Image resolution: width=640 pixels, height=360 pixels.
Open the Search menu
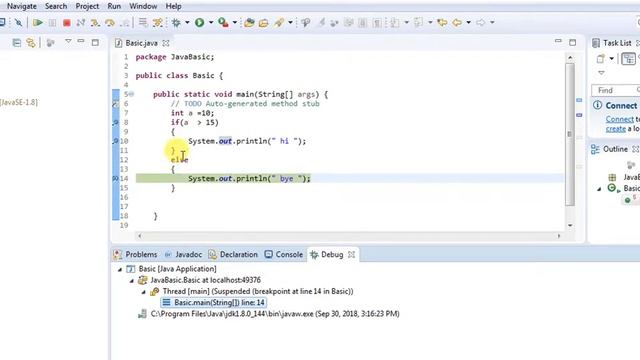coord(56,6)
